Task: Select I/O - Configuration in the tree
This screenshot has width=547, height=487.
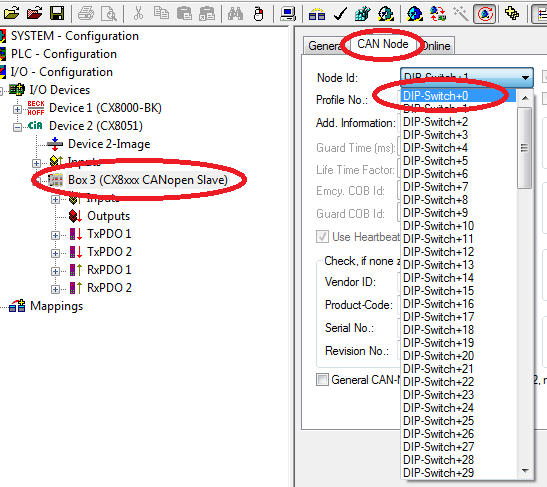Action: [x=62, y=72]
